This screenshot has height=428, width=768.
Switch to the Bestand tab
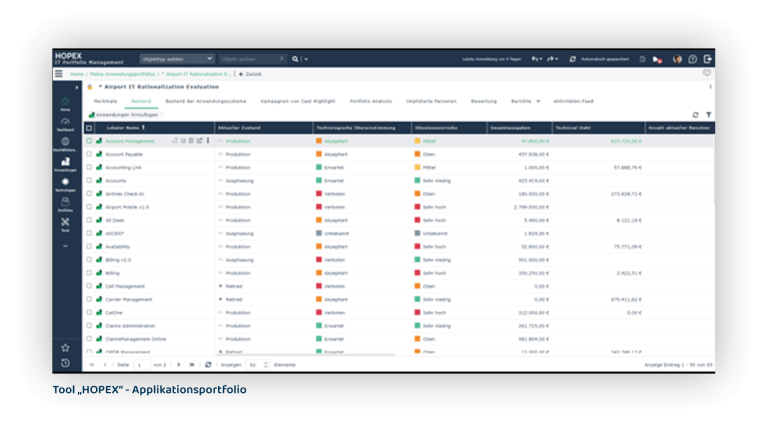(141, 101)
